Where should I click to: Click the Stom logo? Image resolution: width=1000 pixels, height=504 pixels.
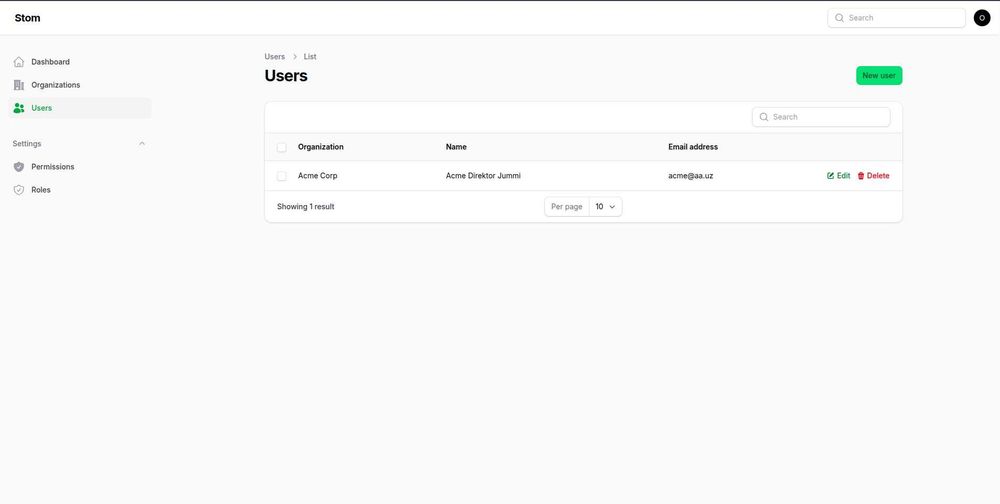28,18
